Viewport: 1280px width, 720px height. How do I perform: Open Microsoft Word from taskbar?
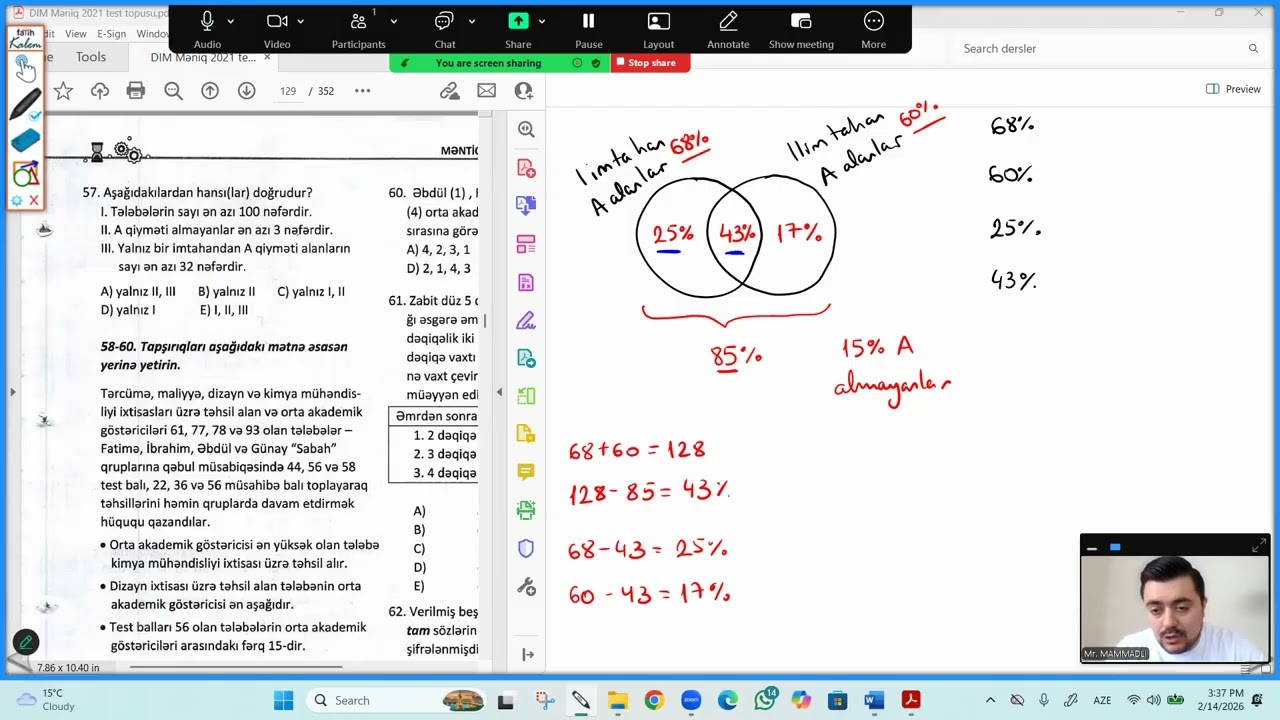(x=874, y=700)
